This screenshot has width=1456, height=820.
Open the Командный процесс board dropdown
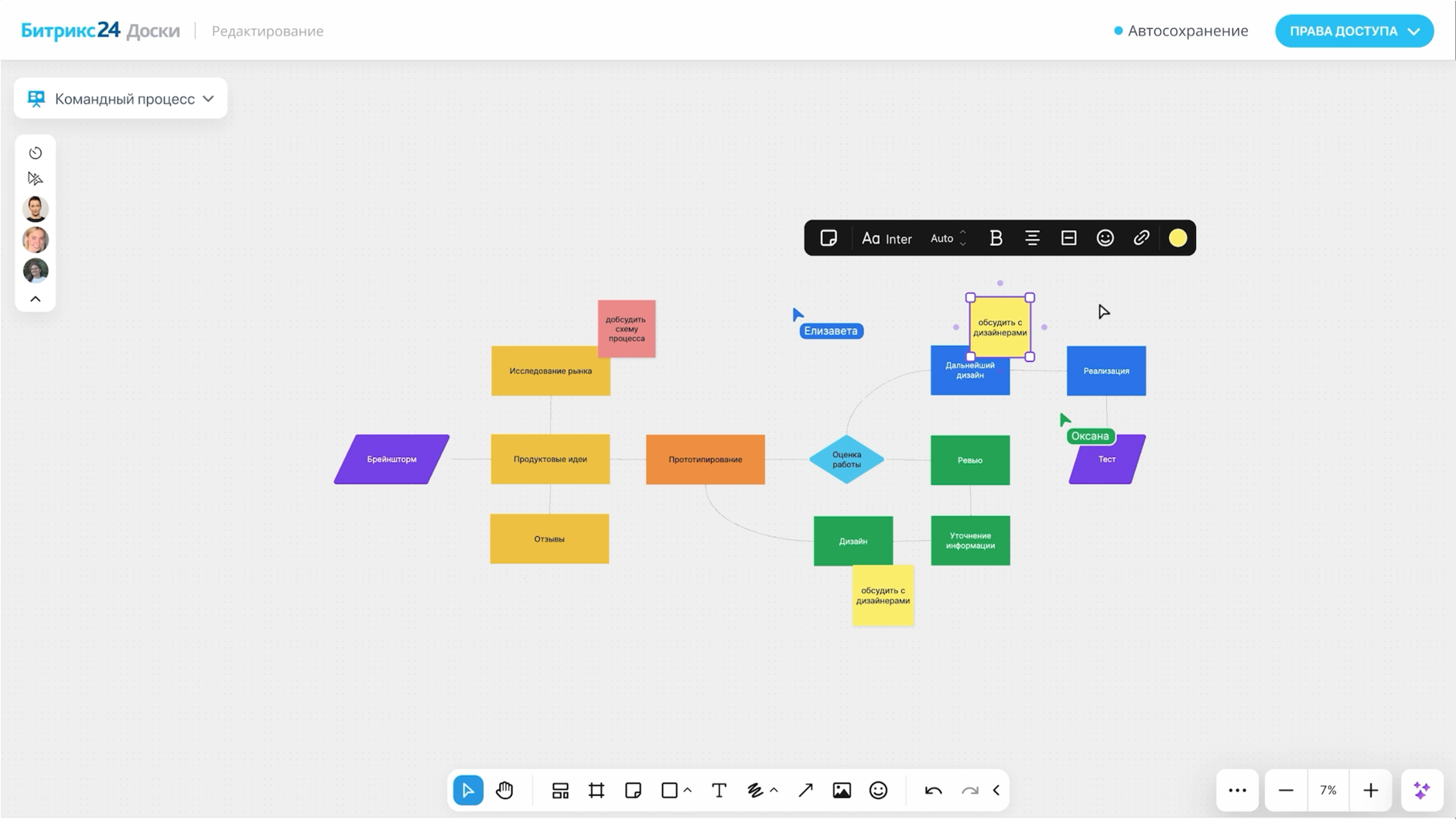[121, 99]
